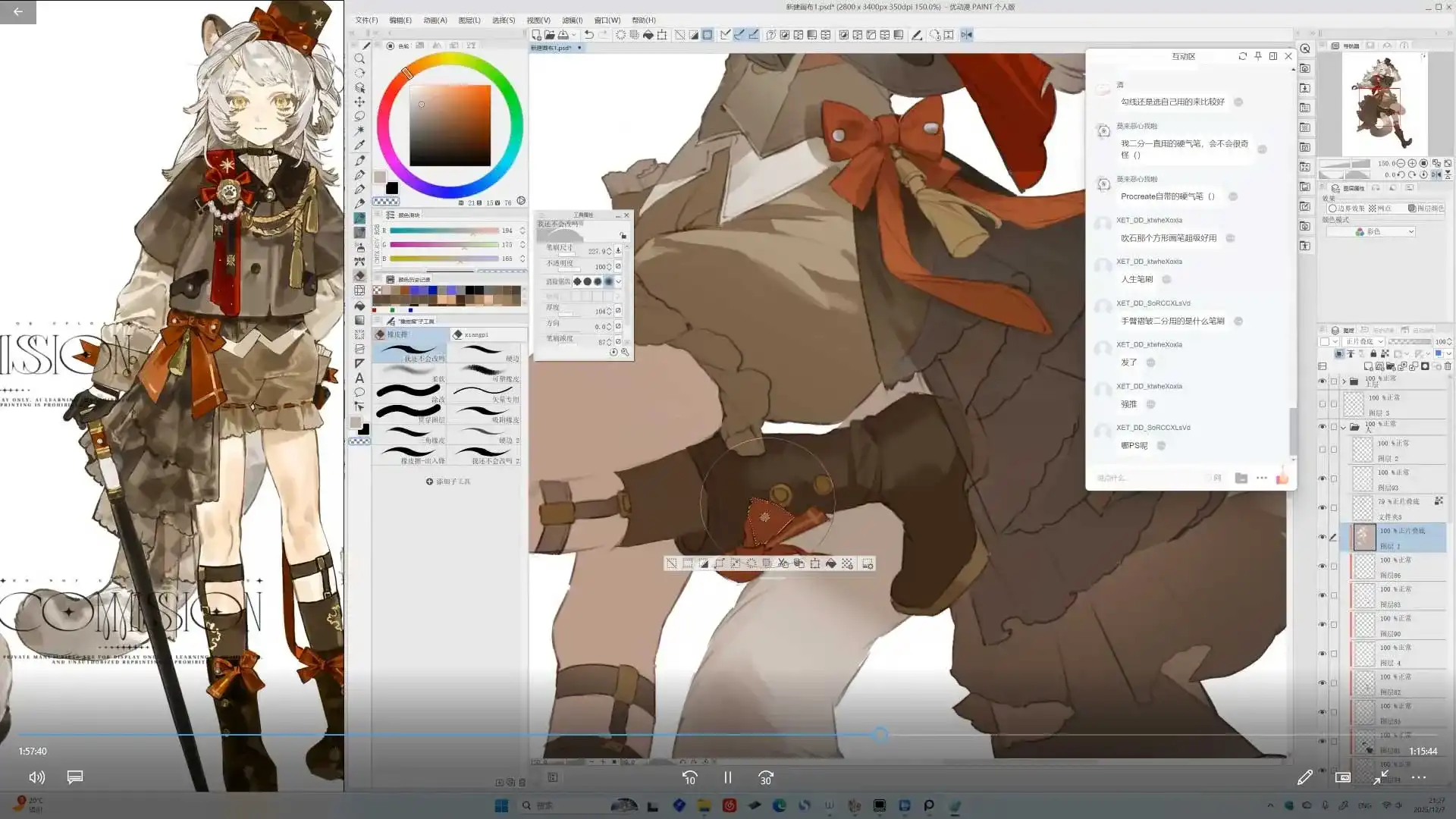The image size is (1456, 819).
Task: Expand the 上层 layer folder
Action: [1344, 381]
